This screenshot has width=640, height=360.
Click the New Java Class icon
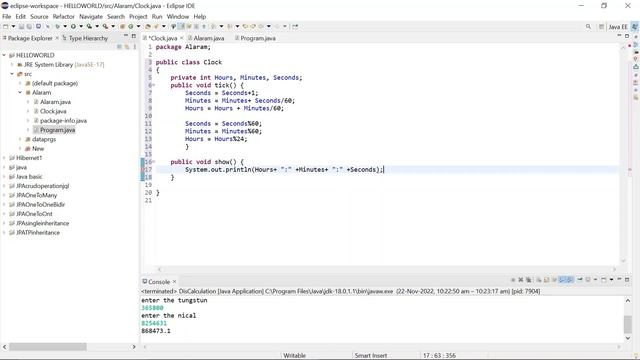pyautogui.click(x=131, y=27)
